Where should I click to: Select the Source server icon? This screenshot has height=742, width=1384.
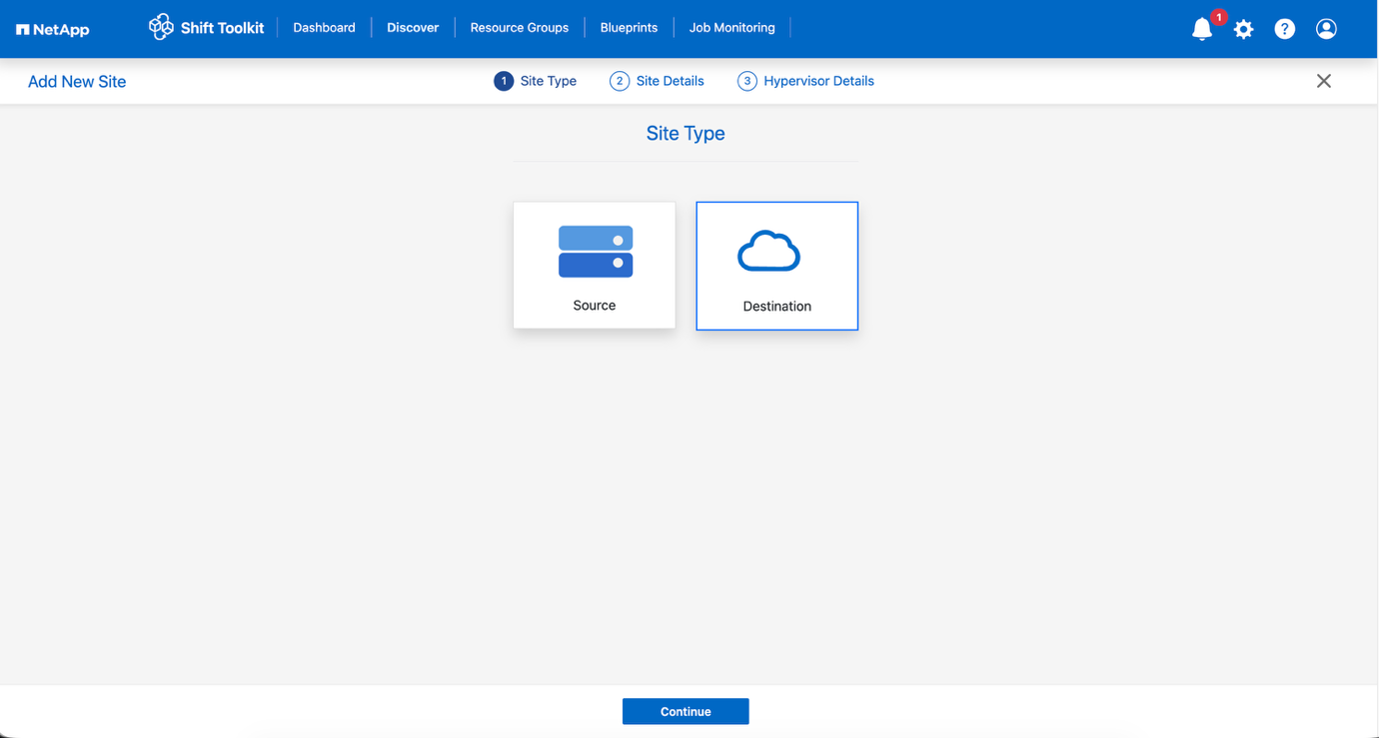coord(594,251)
